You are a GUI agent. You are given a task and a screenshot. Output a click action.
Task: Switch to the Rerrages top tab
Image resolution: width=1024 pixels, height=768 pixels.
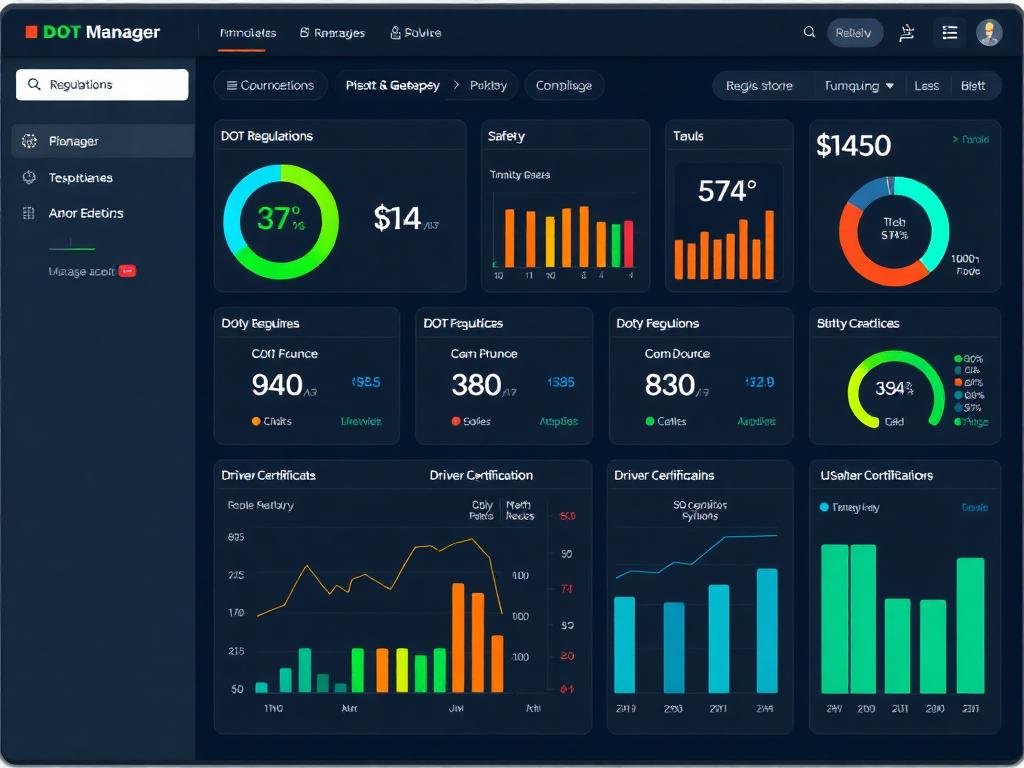coord(332,33)
